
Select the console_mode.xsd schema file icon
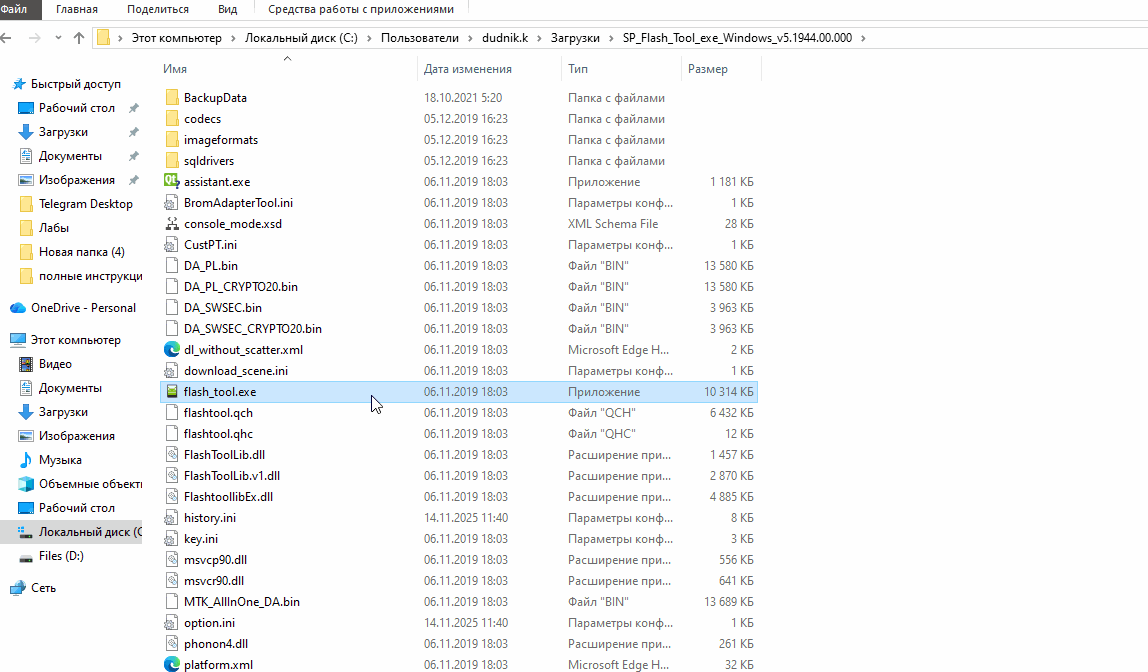[171, 224]
